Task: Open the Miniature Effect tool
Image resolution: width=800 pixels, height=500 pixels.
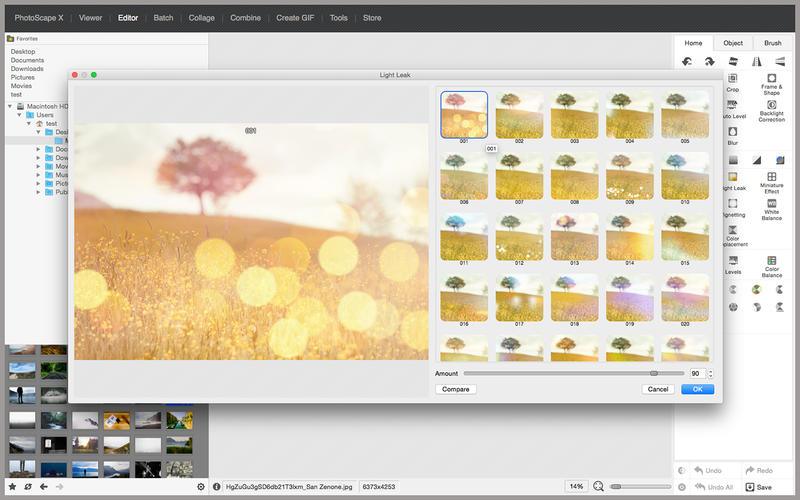Action: tap(772, 177)
